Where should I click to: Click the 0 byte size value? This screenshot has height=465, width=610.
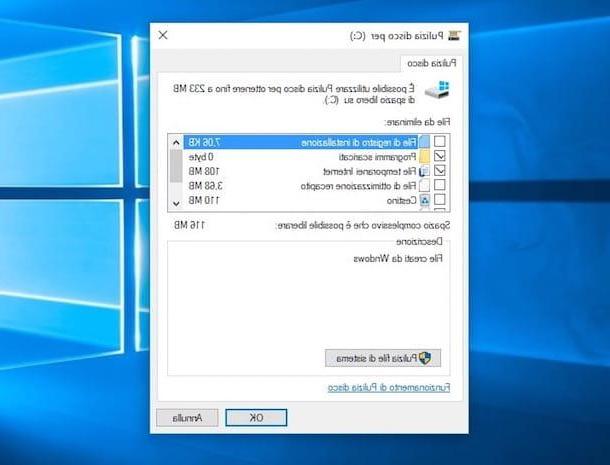[x=201, y=157]
